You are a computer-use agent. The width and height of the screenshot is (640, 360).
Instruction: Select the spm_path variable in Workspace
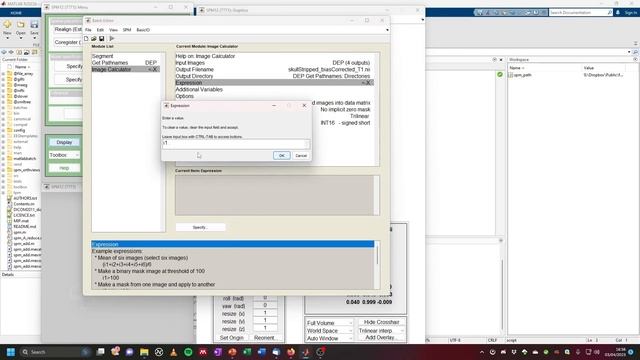pos(523,75)
